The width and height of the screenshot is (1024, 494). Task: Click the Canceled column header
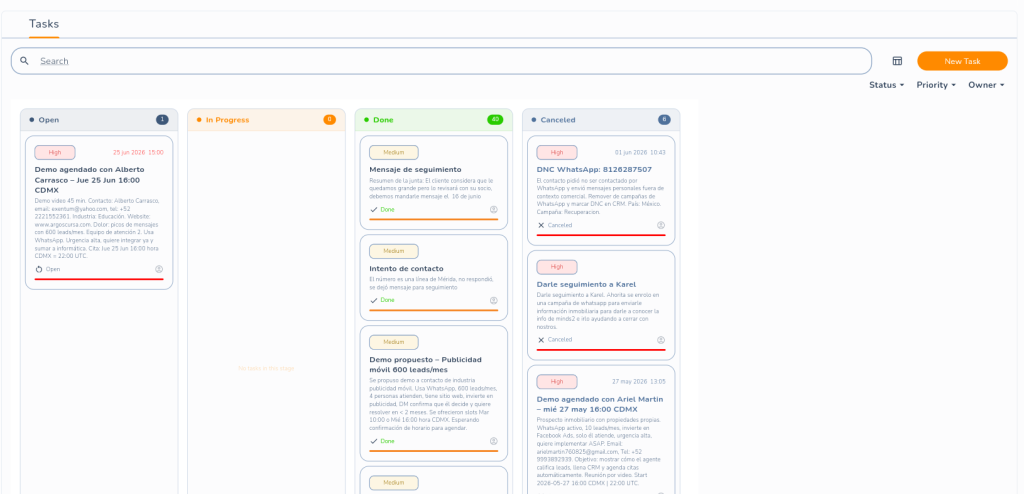click(x=601, y=120)
